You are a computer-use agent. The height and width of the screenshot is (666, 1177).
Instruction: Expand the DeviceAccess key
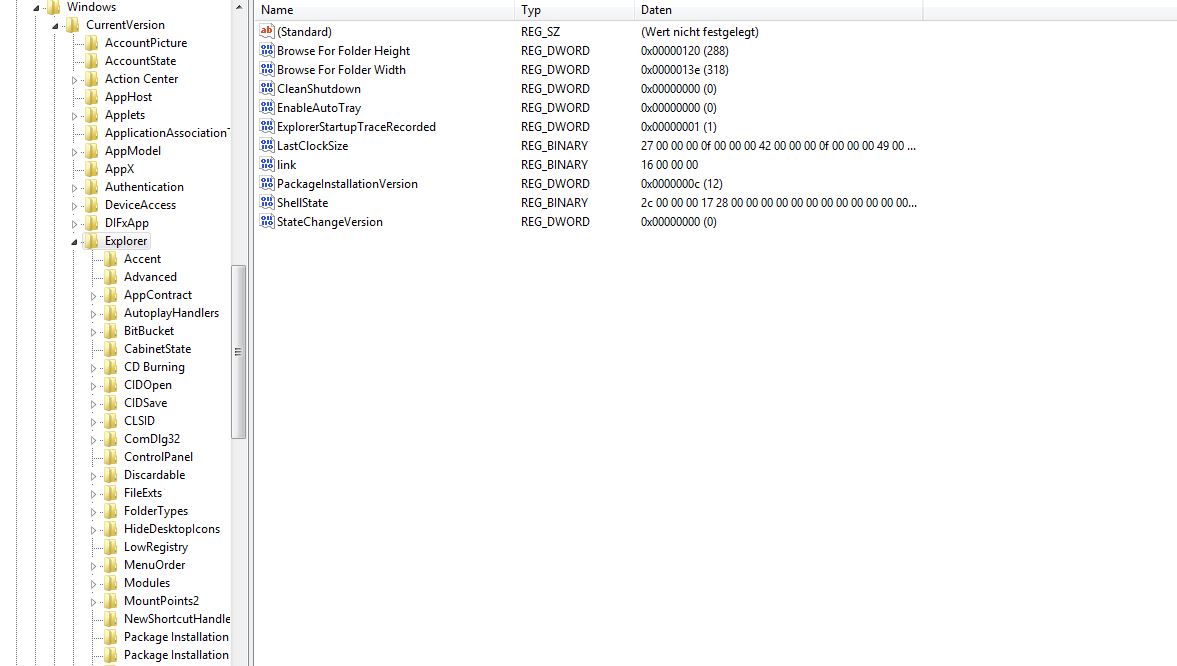tap(74, 206)
